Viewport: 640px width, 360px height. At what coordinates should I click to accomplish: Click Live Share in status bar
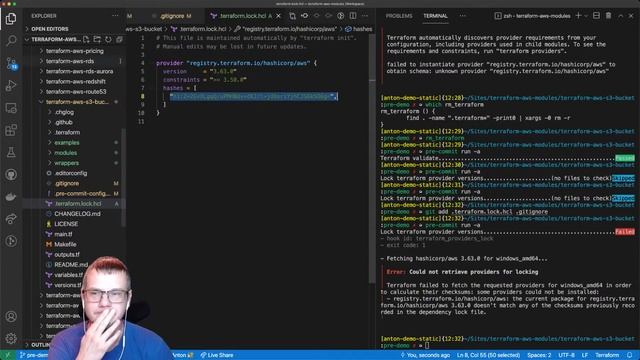pos(217,355)
